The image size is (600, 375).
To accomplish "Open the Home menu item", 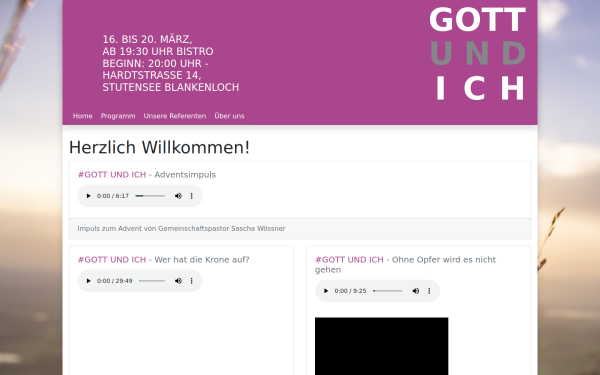I will [x=83, y=116].
